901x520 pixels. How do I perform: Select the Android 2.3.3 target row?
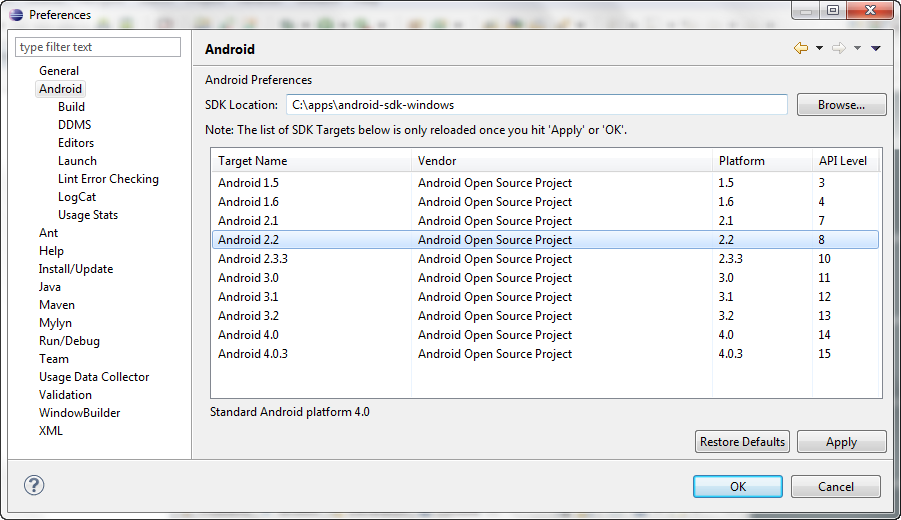point(545,259)
